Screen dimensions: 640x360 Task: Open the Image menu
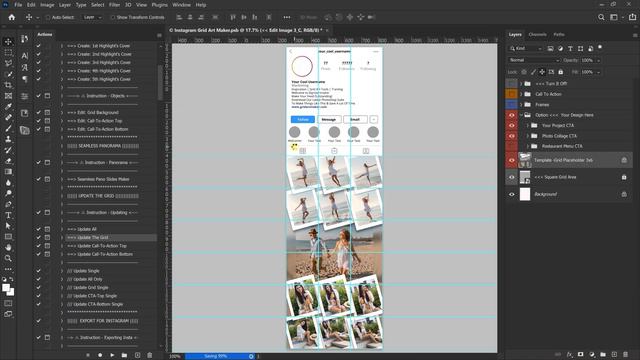pyautogui.click(x=47, y=5)
